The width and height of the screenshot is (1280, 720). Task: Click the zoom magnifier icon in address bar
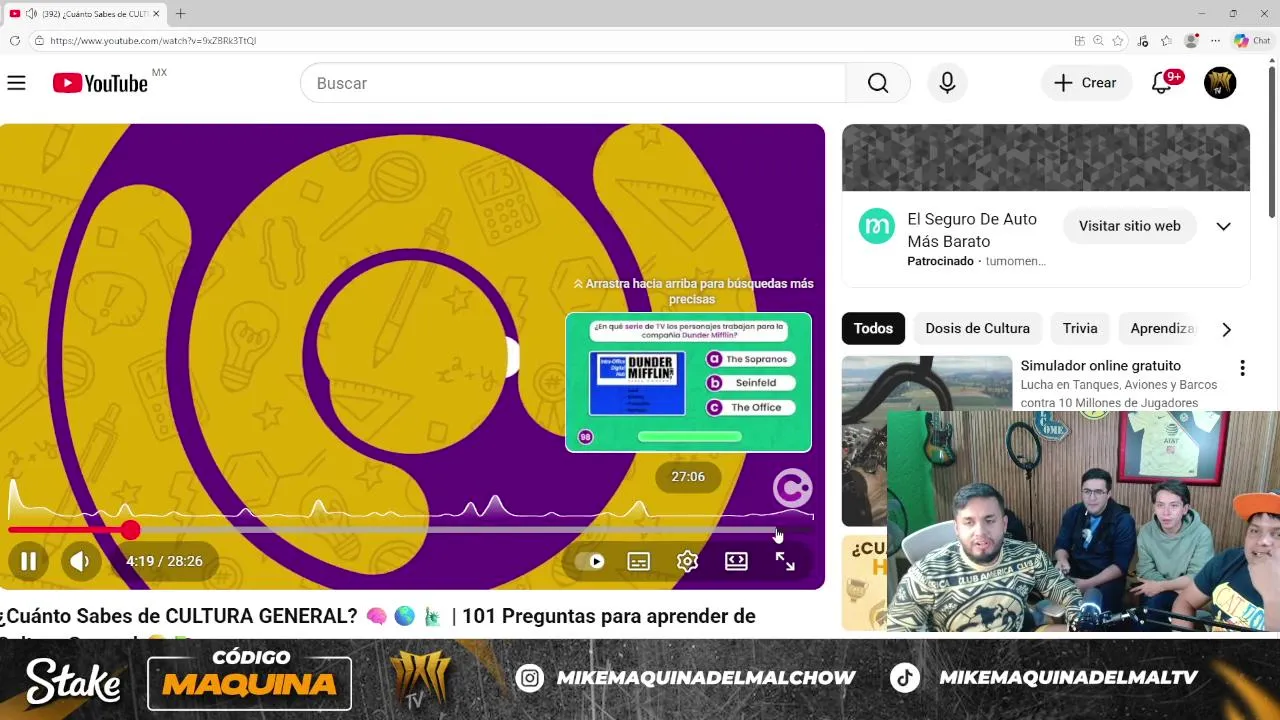coord(1098,41)
